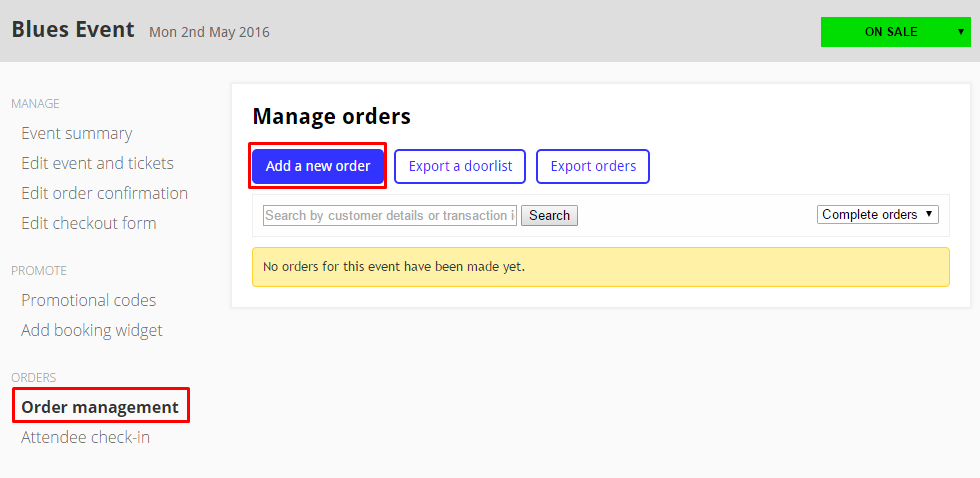Select Order management in sidebar
The image size is (980, 478).
click(100, 407)
